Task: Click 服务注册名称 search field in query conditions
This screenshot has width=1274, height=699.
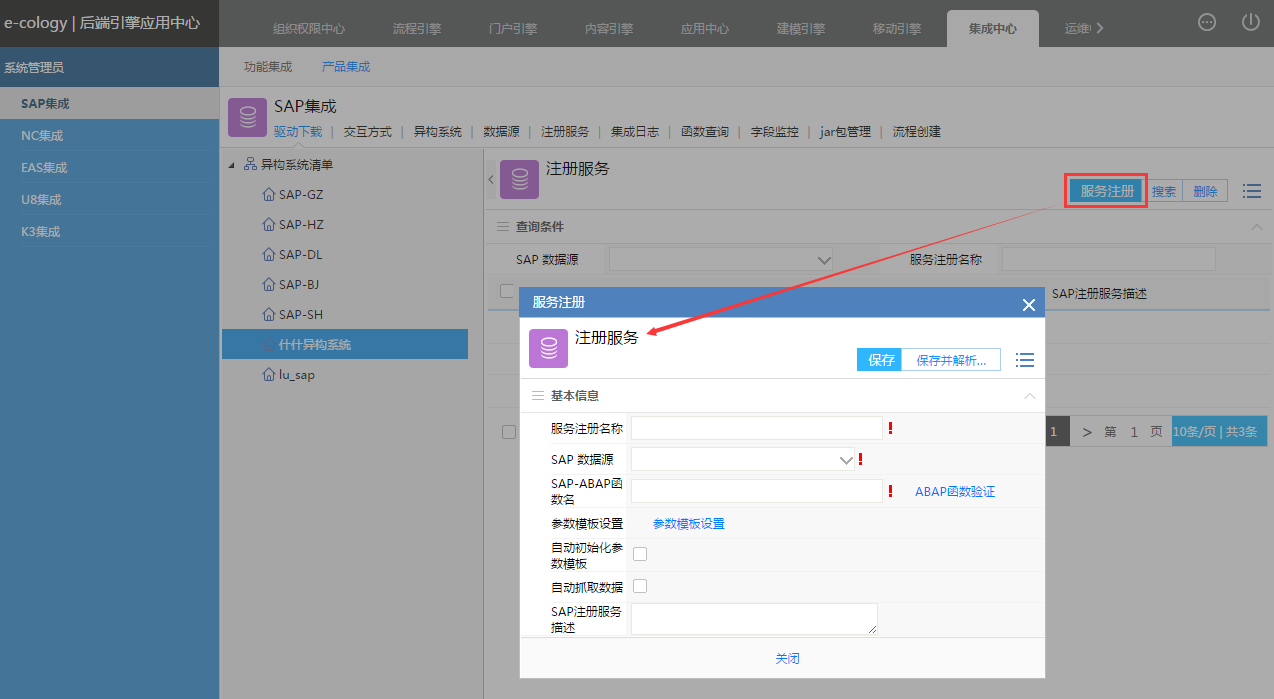Action: [1109, 259]
